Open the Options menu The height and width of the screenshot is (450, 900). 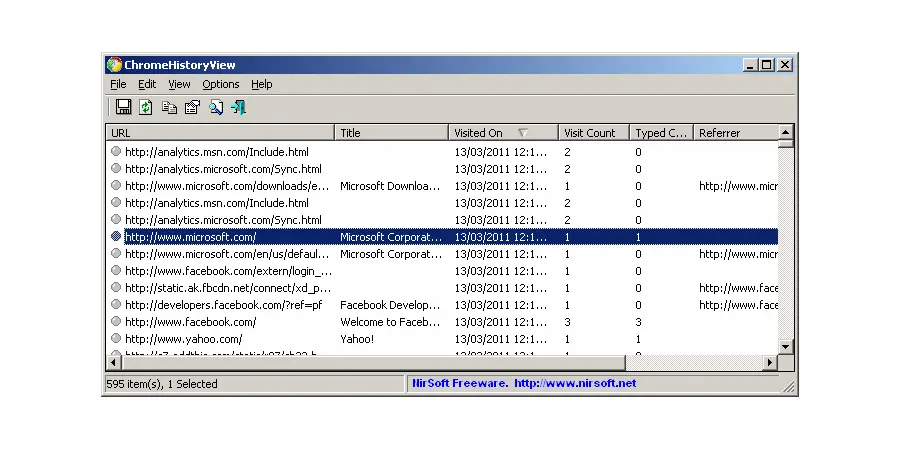220,85
